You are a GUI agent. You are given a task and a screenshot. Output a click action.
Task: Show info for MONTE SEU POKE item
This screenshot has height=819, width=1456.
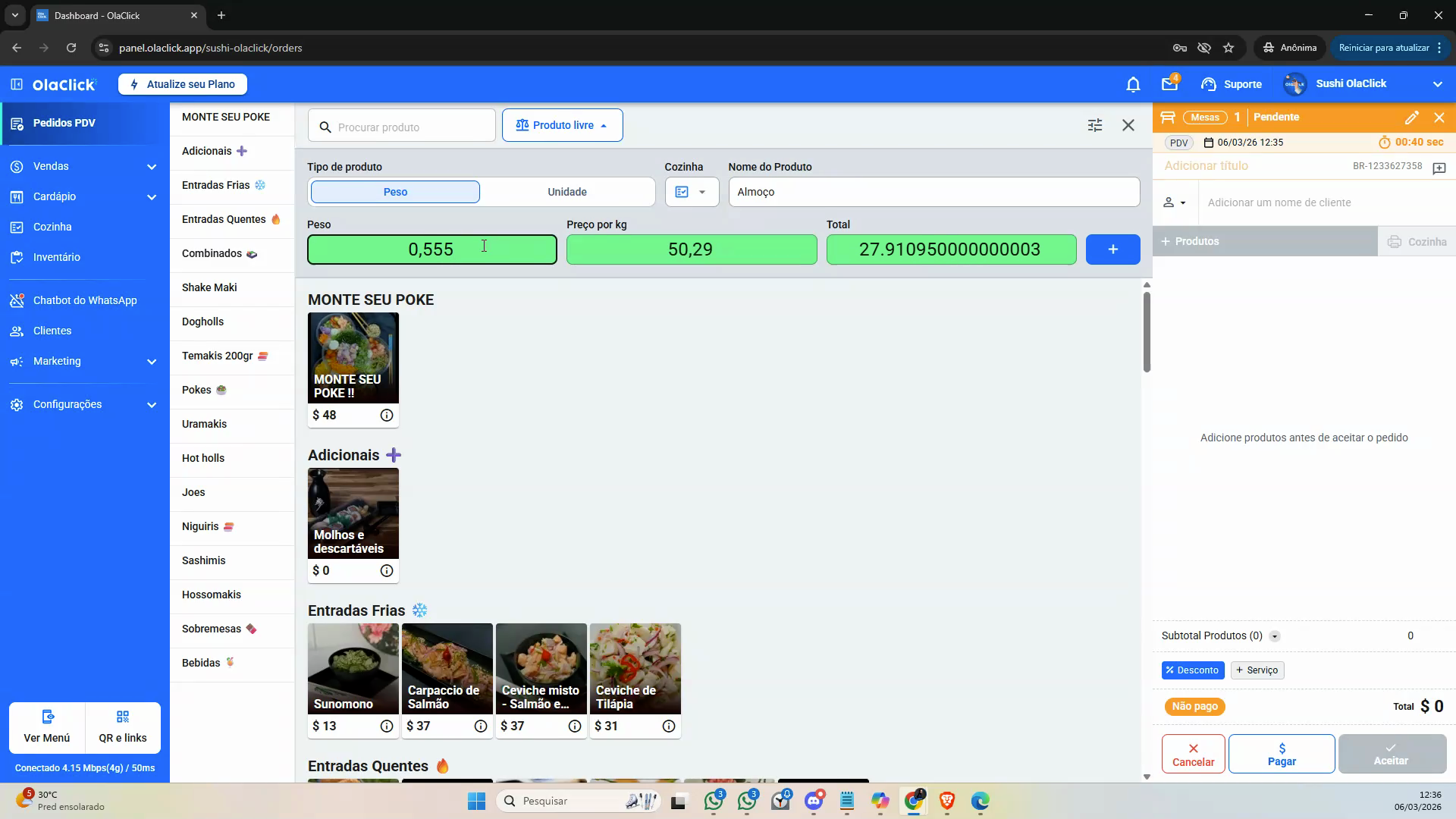tap(387, 416)
